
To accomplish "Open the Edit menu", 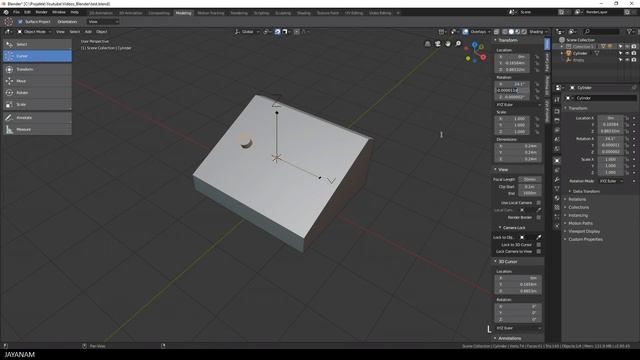I will click(x=27, y=12).
